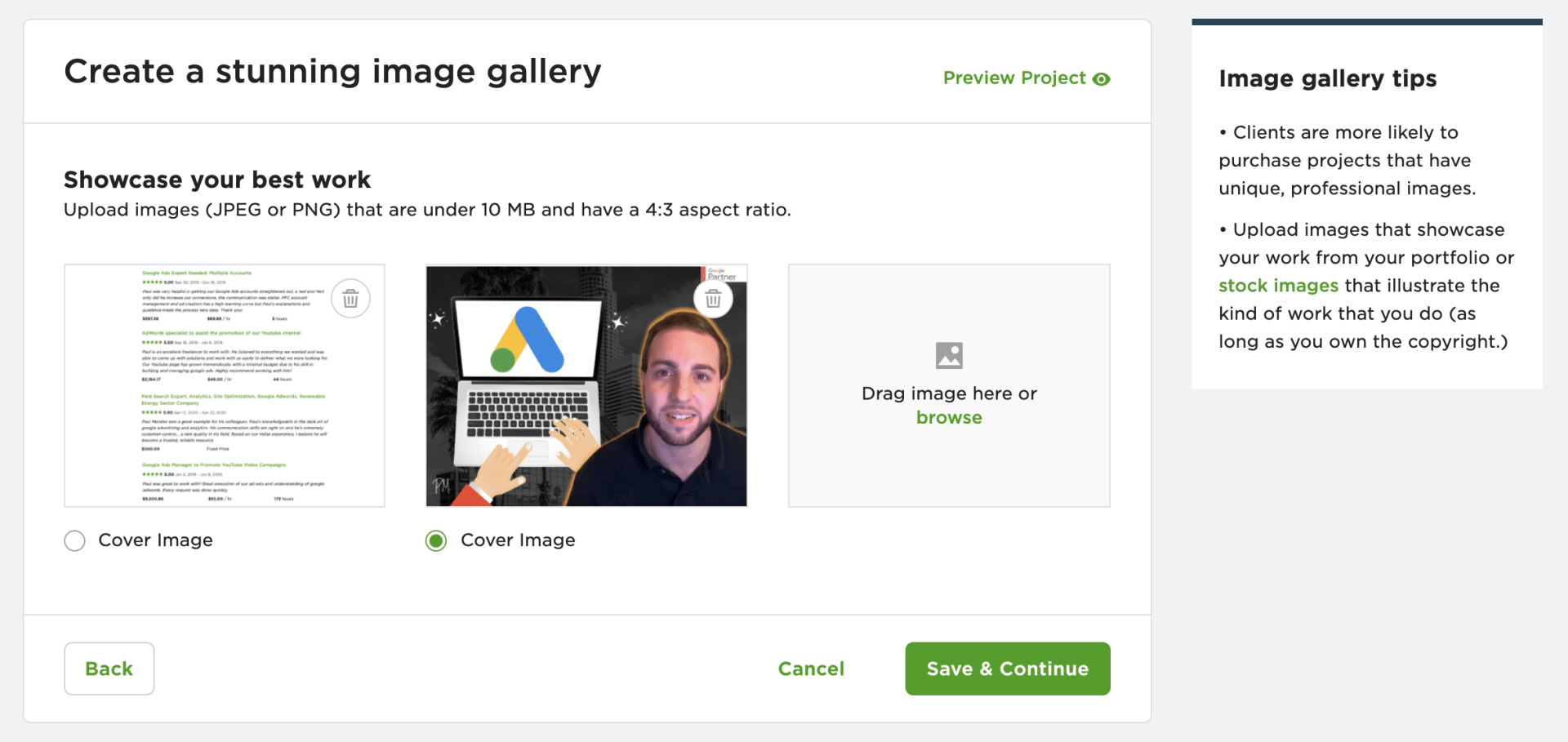
Task: Click the Image gallery tips heading
Action: (1327, 78)
